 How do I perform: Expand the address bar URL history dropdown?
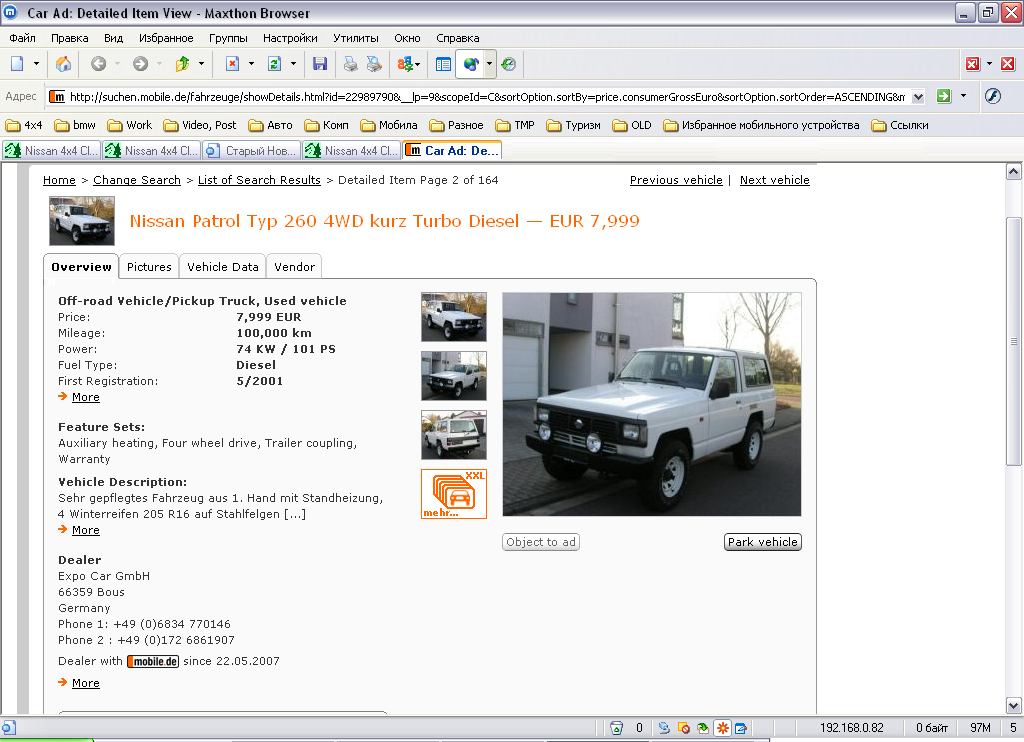click(x=918, y=97)
